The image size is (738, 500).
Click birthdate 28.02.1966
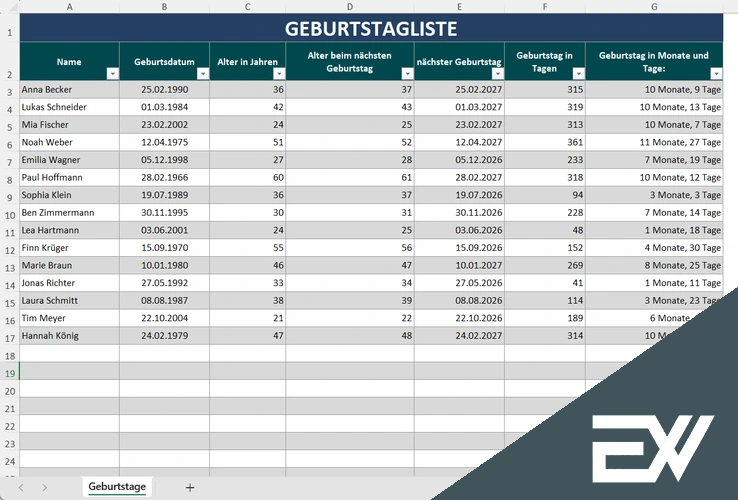(164, 177)
